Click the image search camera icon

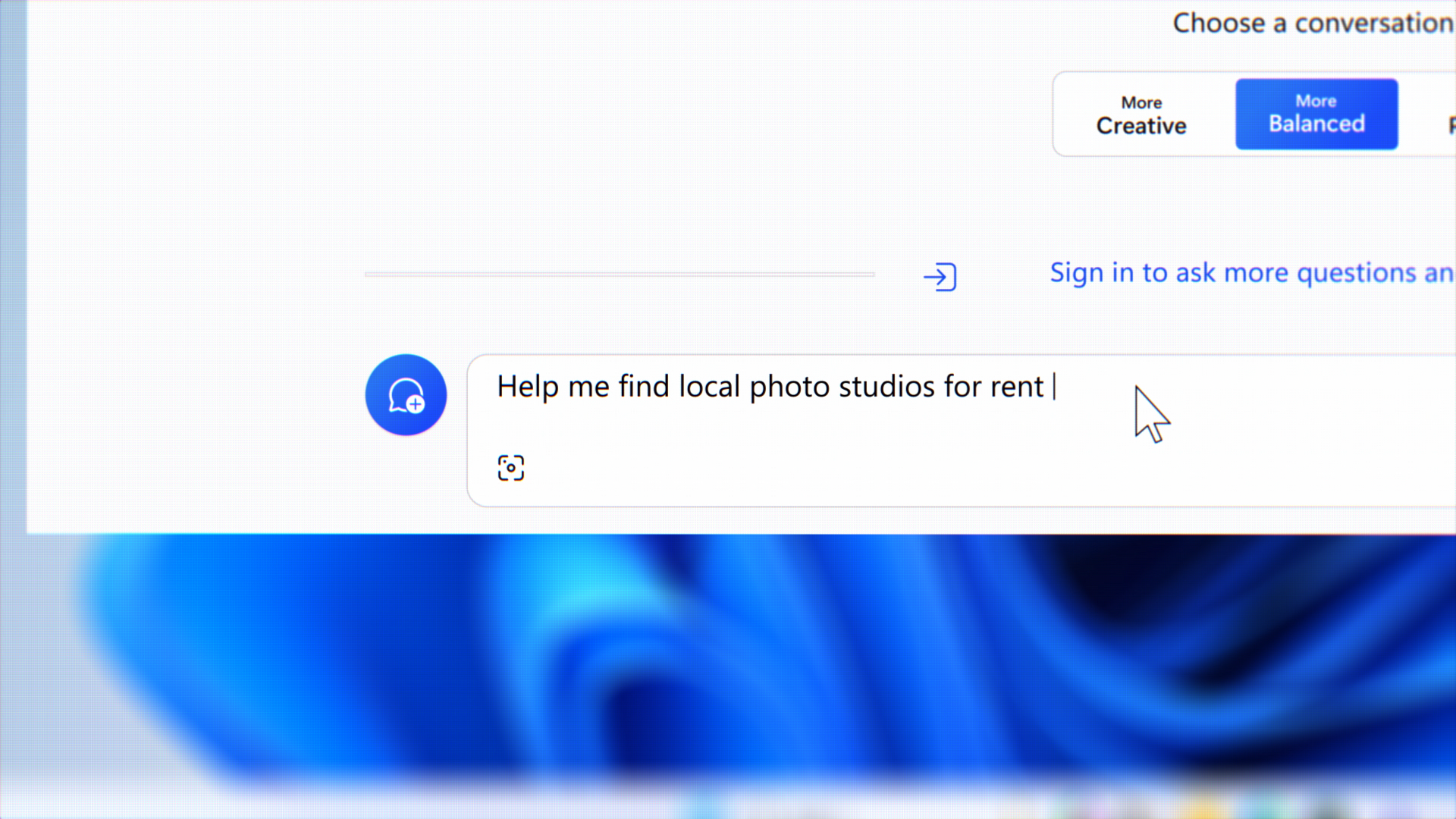[x=511, y=468]
